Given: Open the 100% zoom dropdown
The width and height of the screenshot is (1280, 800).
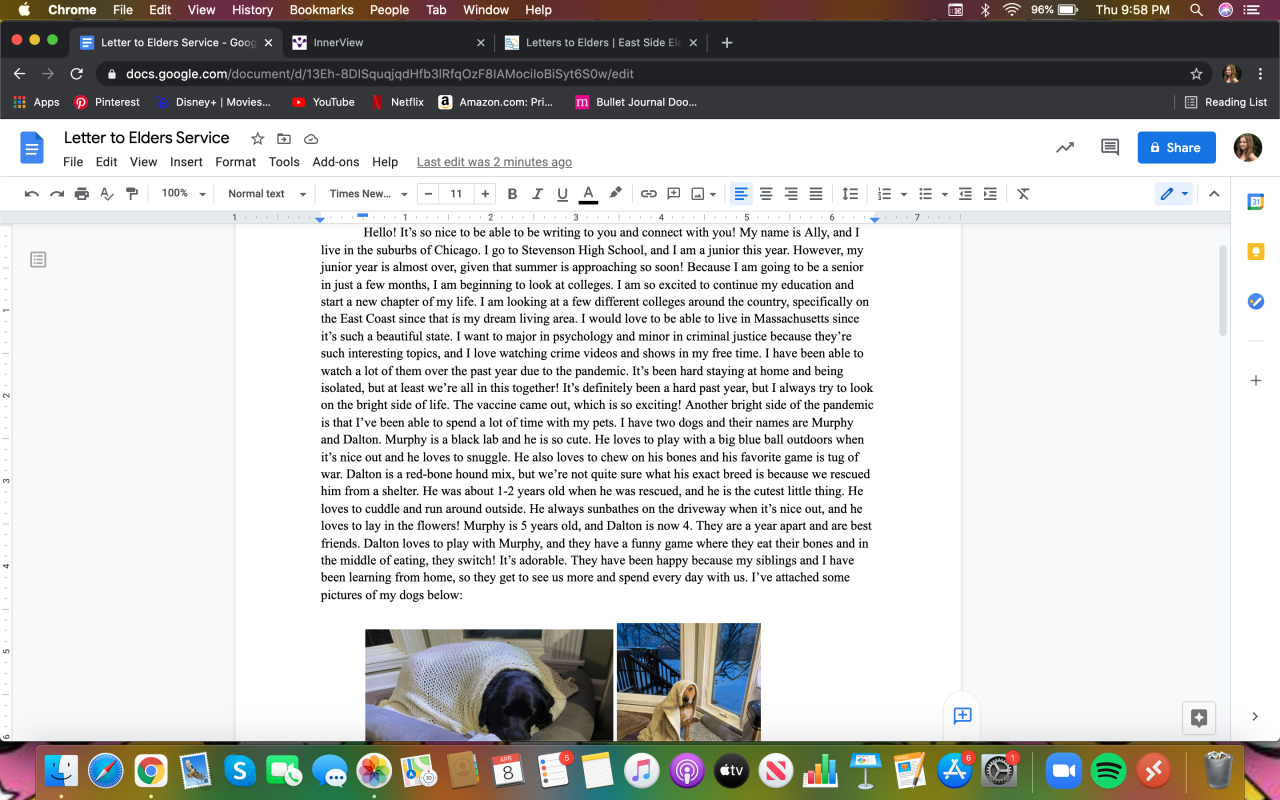Looking at the screenshot, I should click(184, 194).
